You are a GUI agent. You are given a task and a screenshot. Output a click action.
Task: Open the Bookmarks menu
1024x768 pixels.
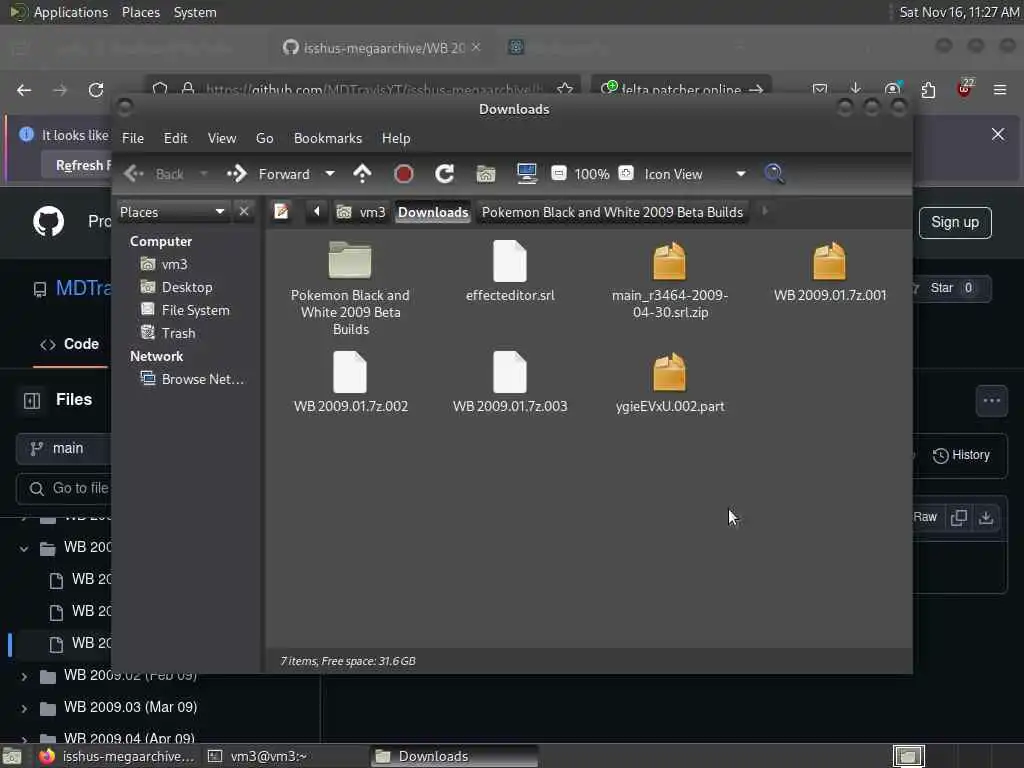click(328, 138)
